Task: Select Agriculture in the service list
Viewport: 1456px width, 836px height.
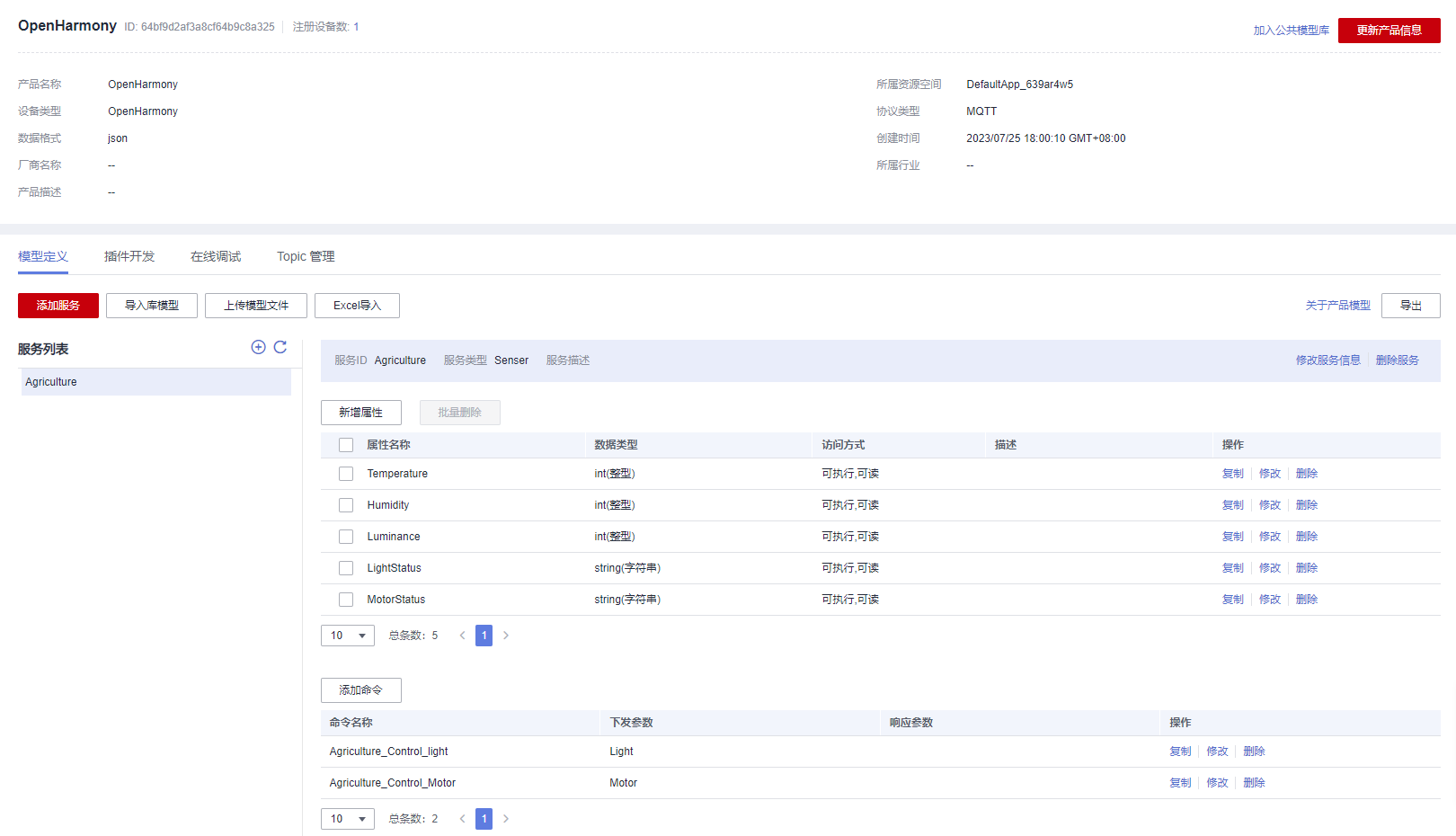Action: coord(156,382)
